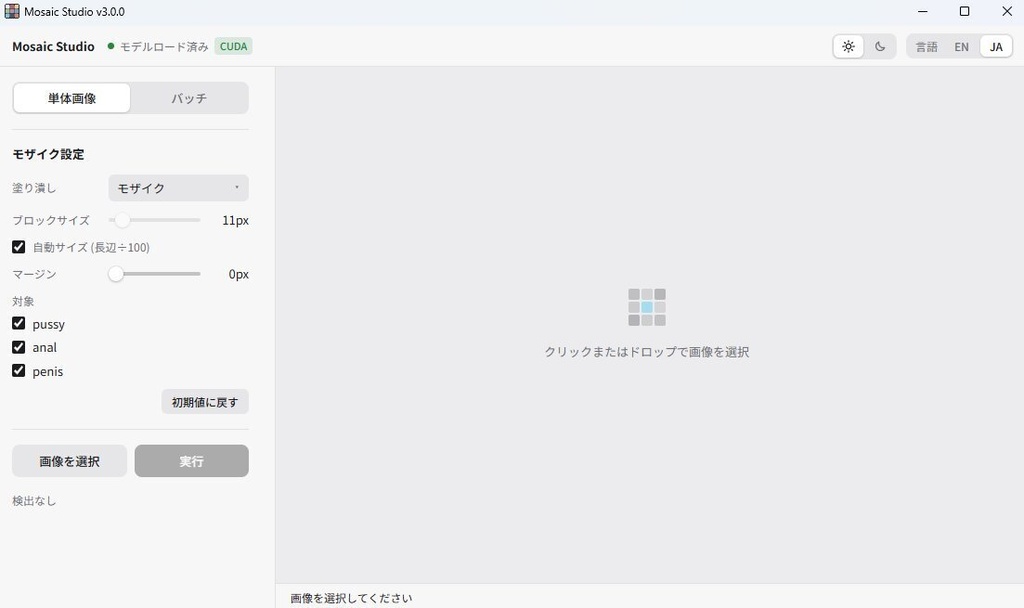Click 初期値に戻す reset button
Viewport: 1024px width, 608px height.
click(205, 402)
